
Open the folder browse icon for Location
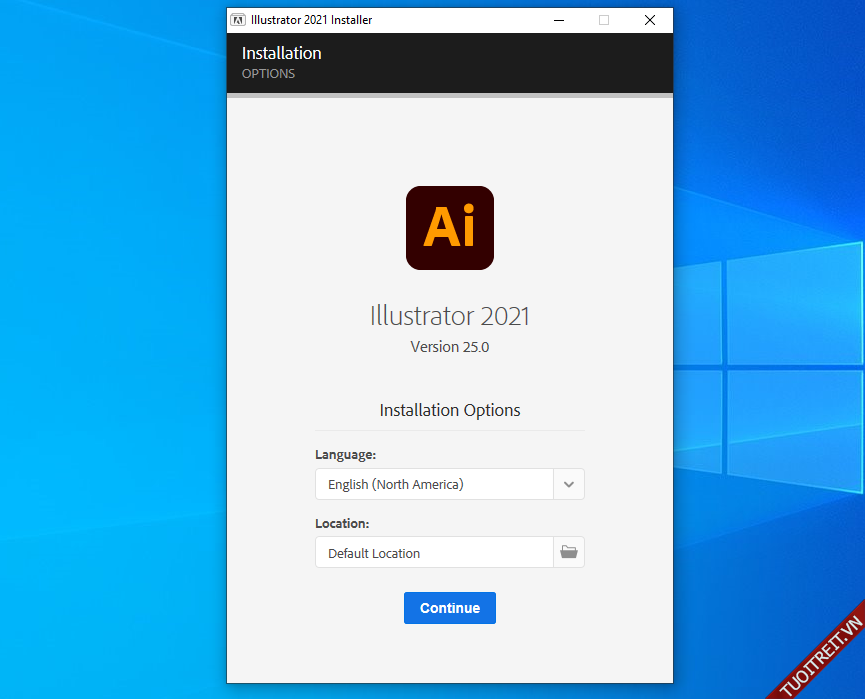569,552
